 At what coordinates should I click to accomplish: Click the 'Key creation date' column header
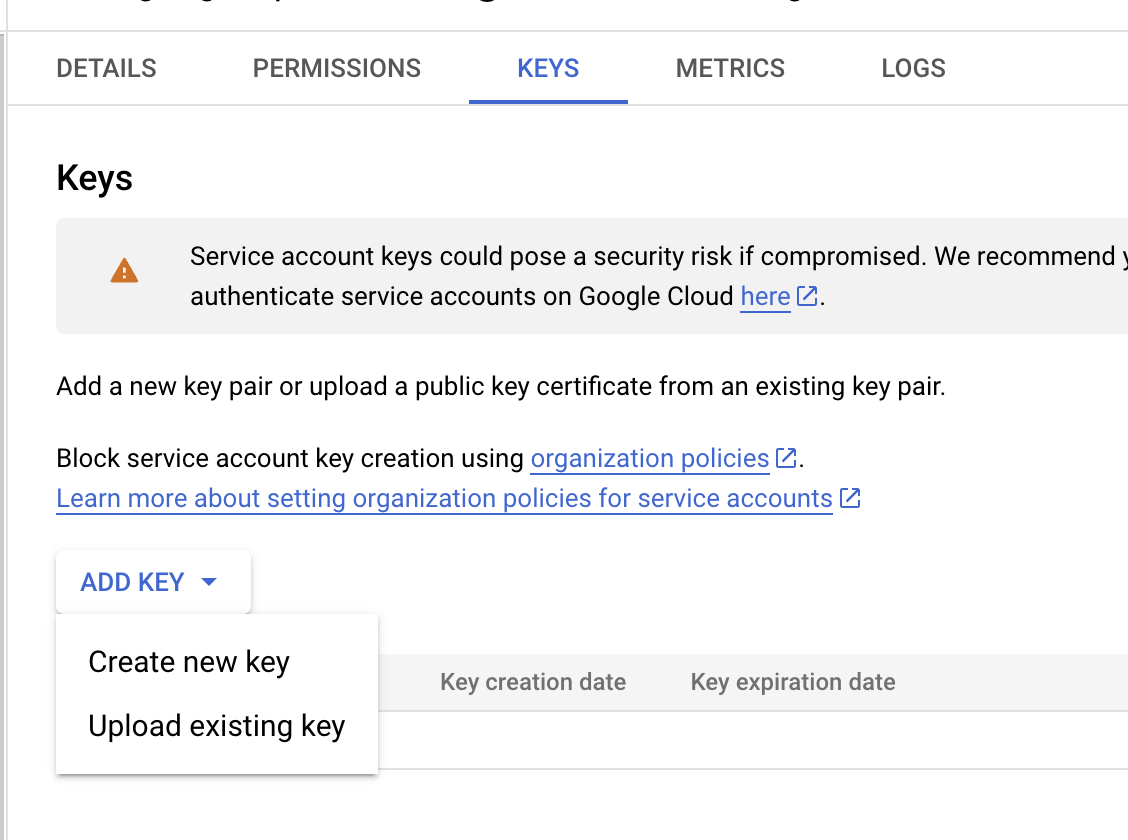point(532,681)
